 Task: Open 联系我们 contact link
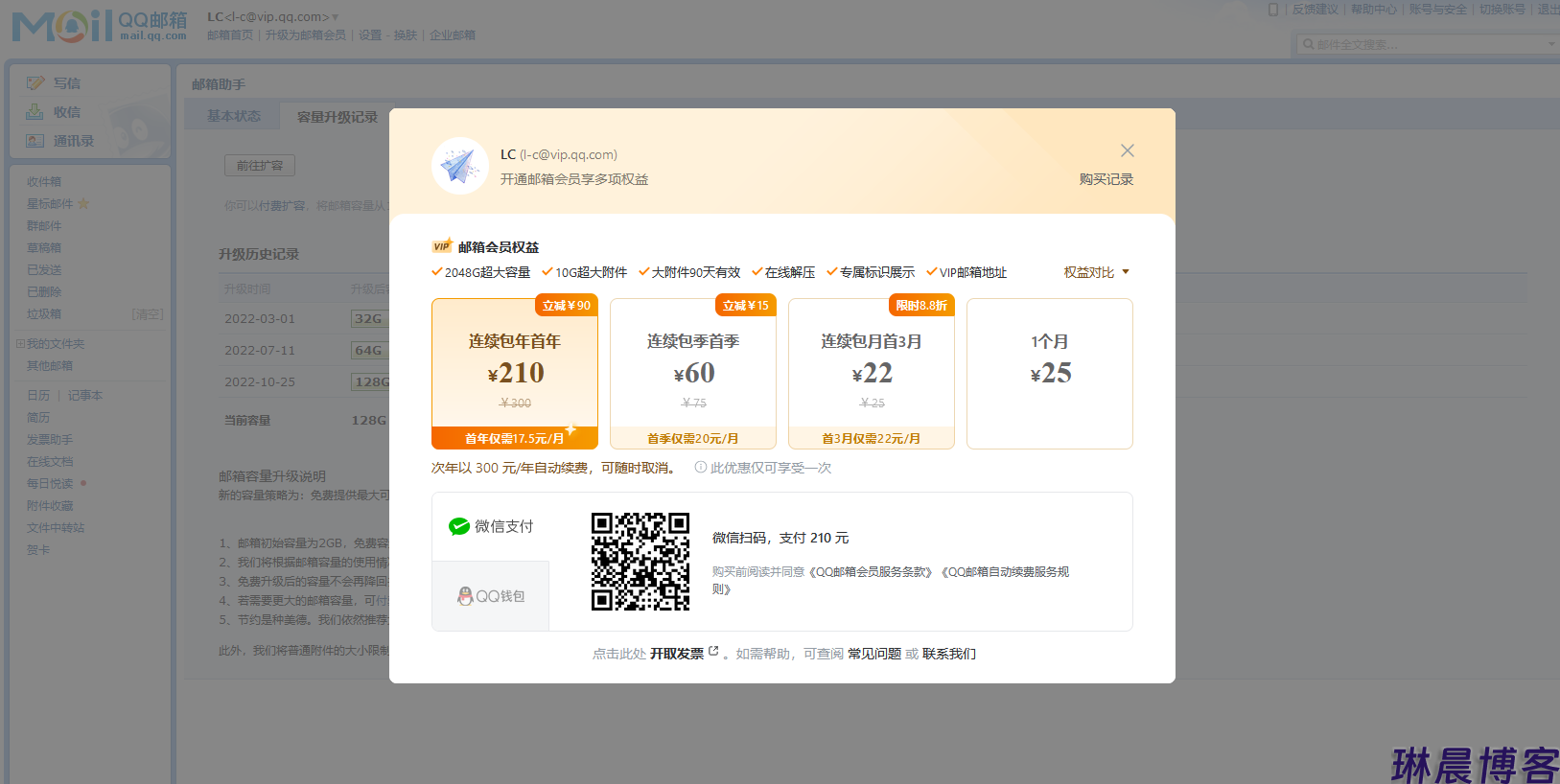[x=949, y=654]
